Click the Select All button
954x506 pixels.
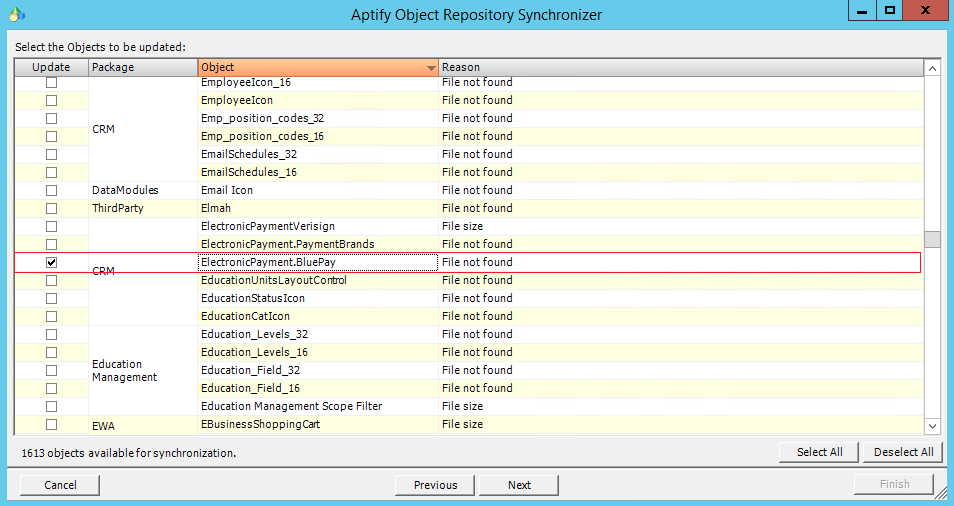(819, 452)
